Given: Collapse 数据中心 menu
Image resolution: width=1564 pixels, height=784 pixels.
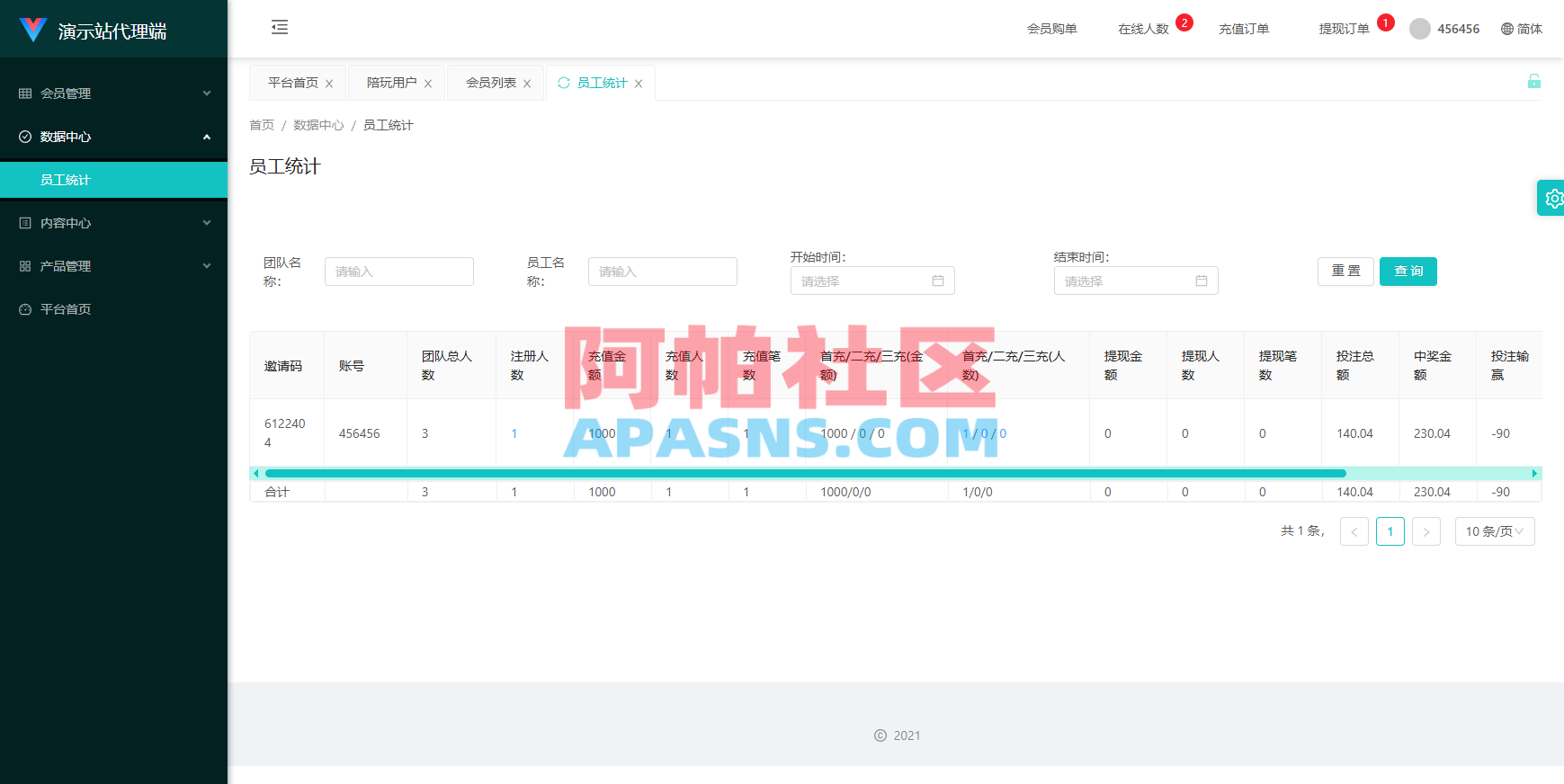Looking at the screenshot, I should click(113, 137).
